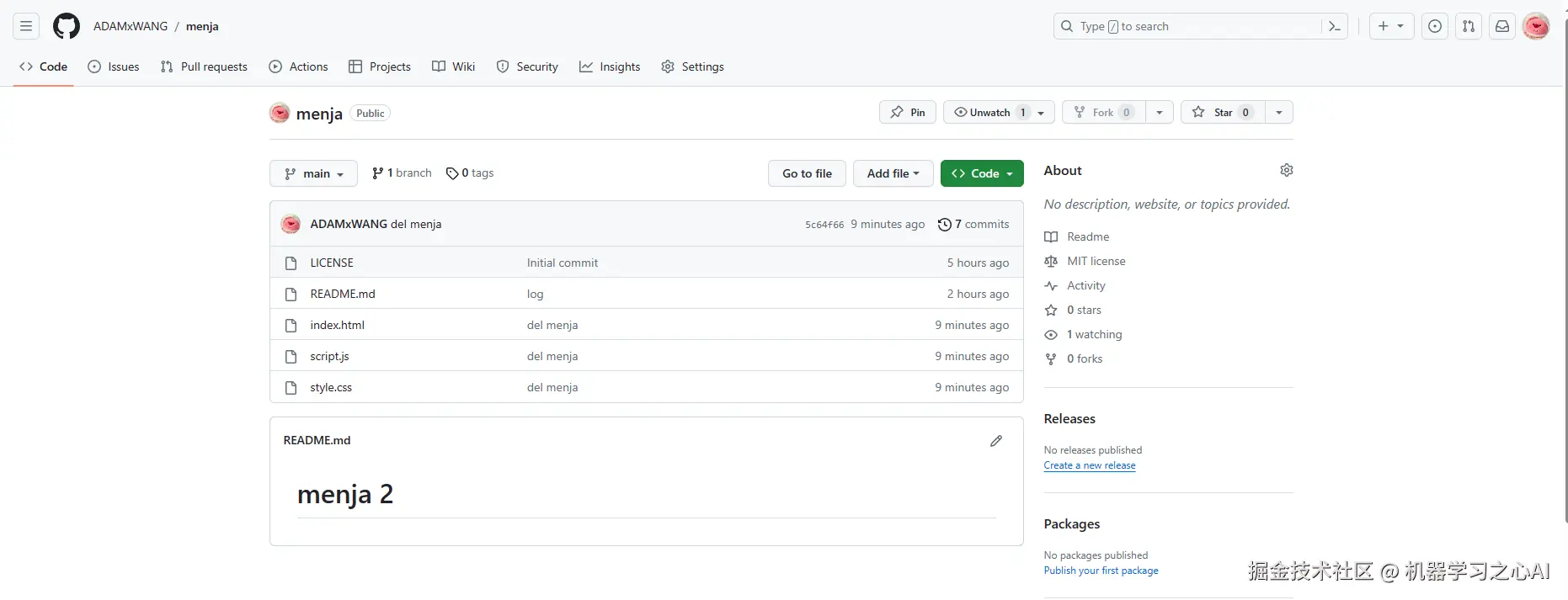Click the star icon next to 0 stars
The height and width of the screenshot is (600, 1568).
coord(1051,310)
